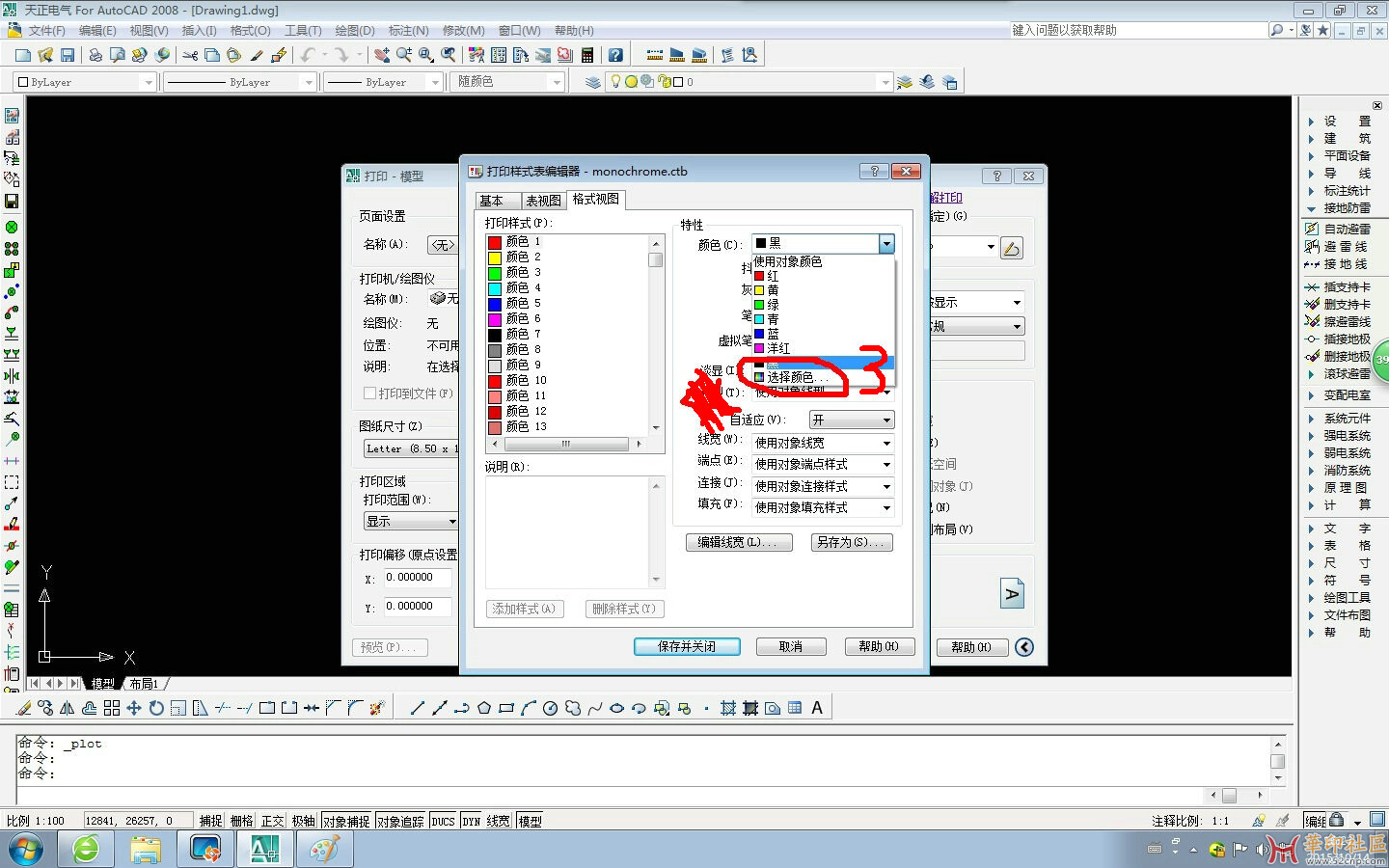Select the Table tool in Draw toolbar
The image size is (1389, 868).
click(x=795, y=708)
